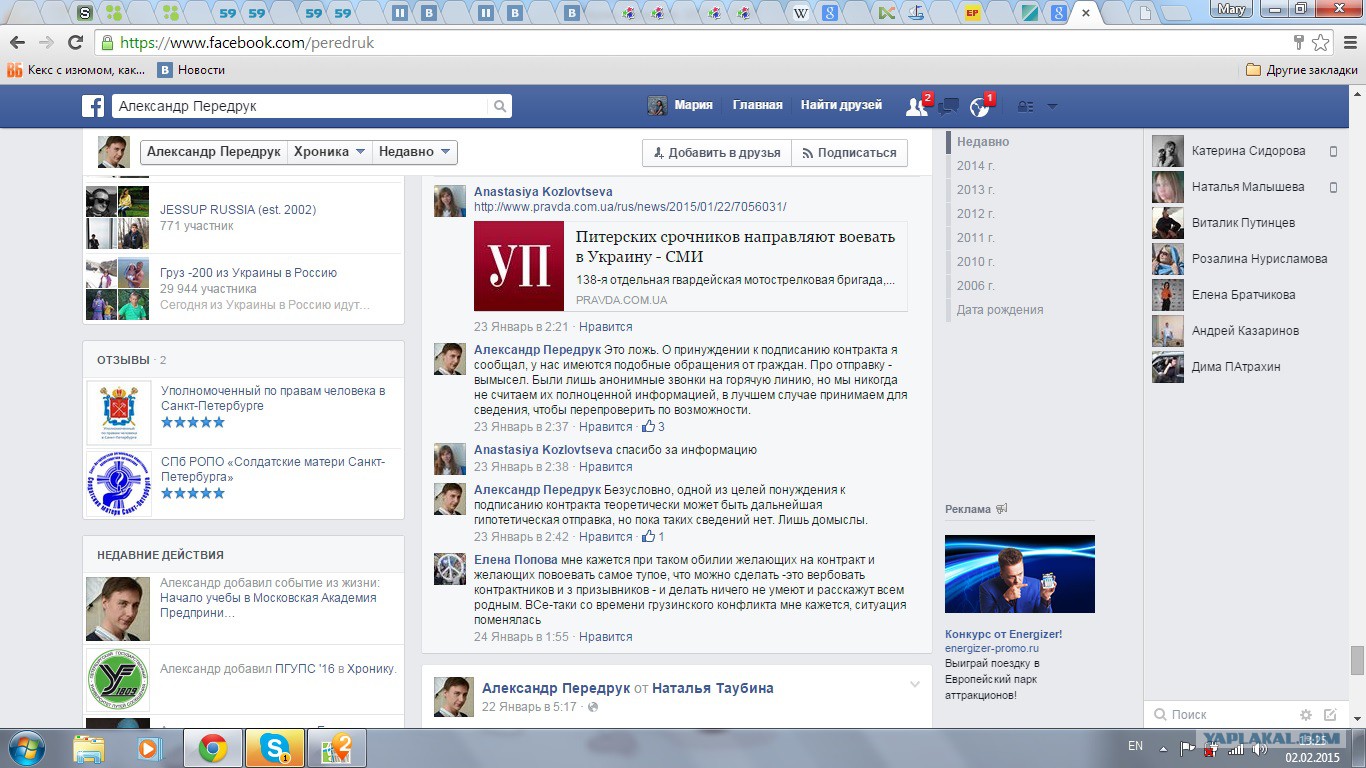Open the media player taskbar icon
Image resolution: width=1366 pixels, height=768 pixels.
coord(149,748)
